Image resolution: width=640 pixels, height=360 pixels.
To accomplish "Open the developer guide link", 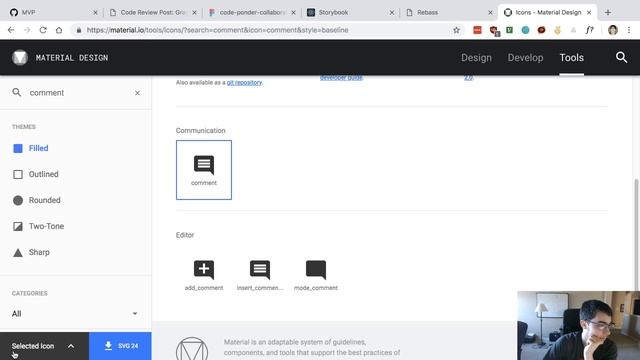I will [x=341, y=78].
